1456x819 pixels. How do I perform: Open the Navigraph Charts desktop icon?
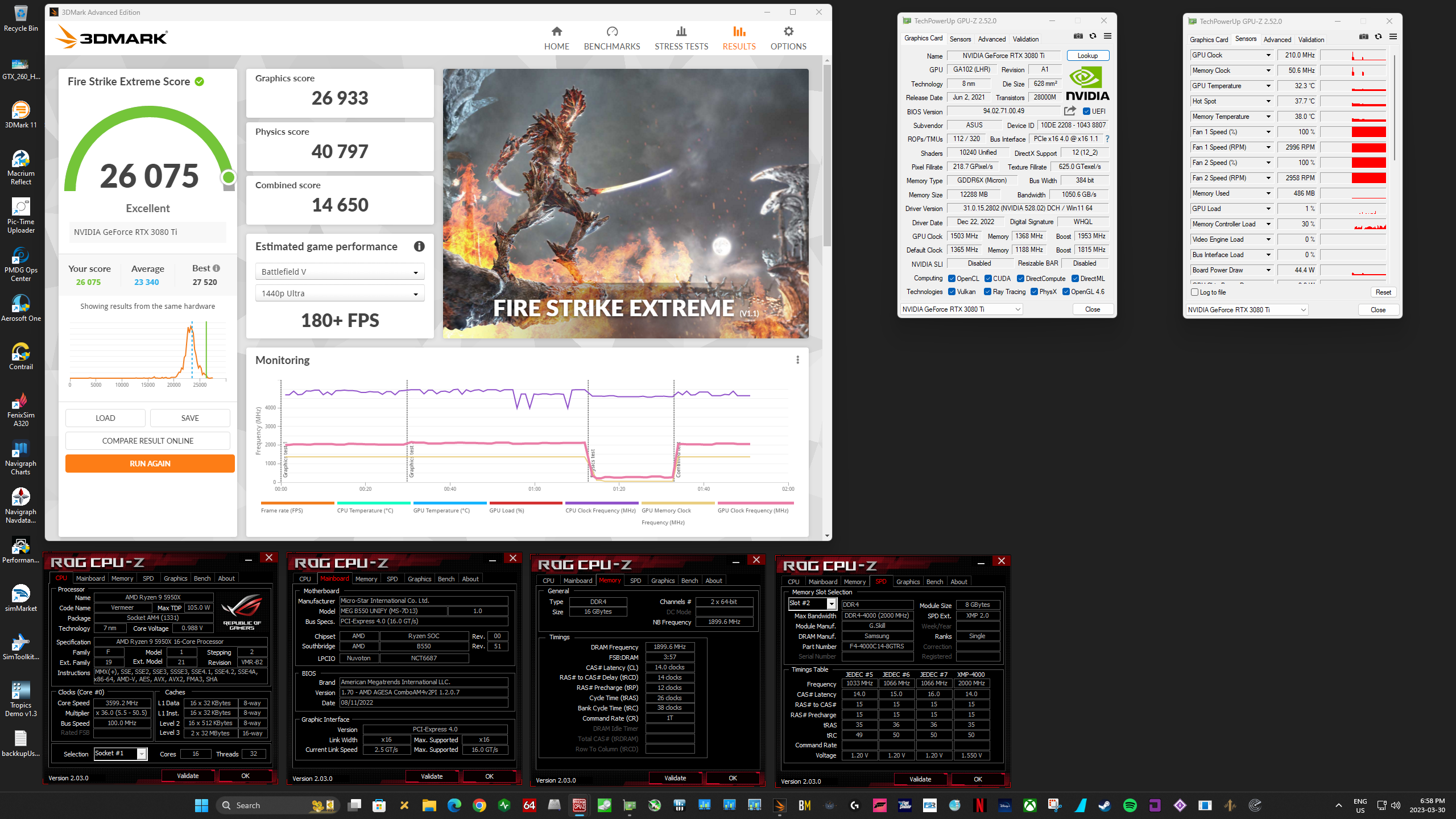coord(21,457)
